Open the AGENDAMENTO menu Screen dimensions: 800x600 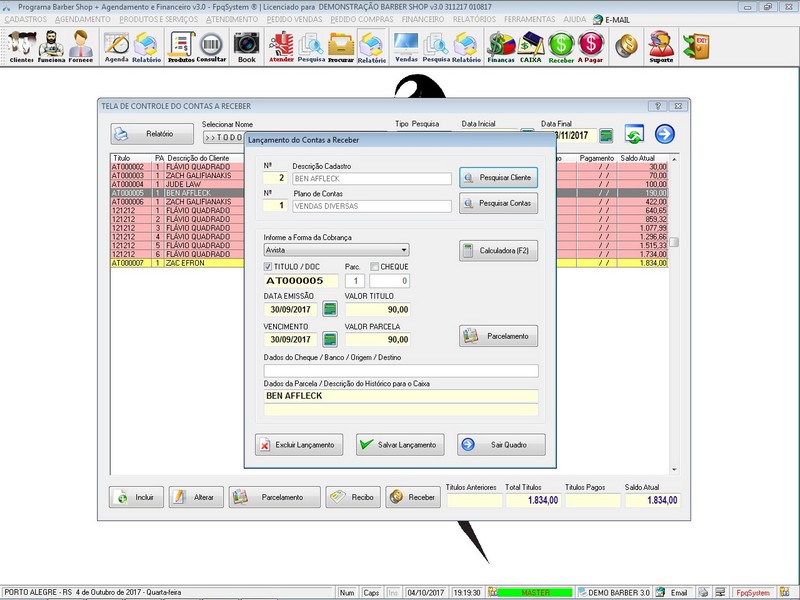point(83,19)
